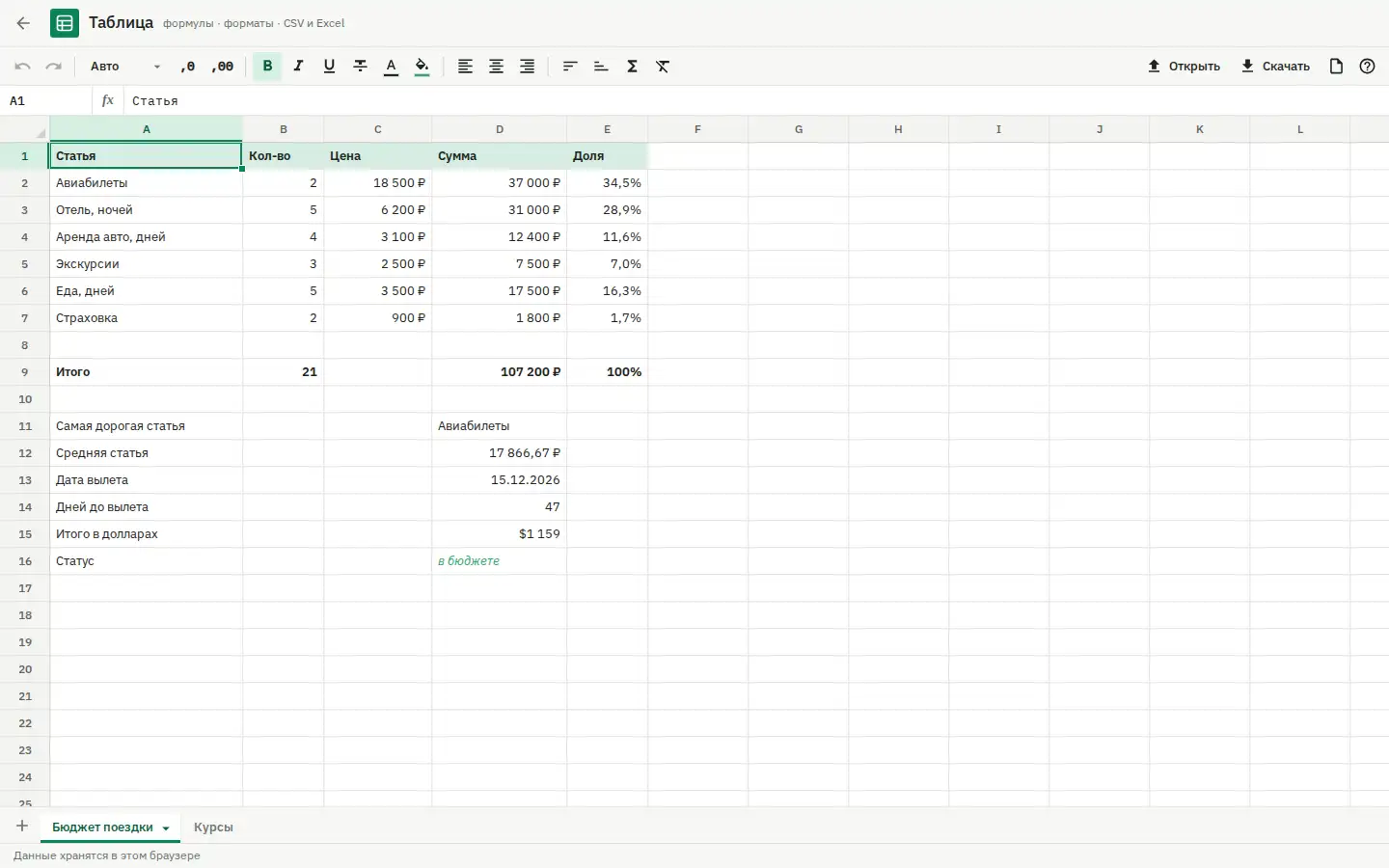Select the $1 159 cell
The width and height of the screenshot is (1389, 868).
(x=500, y=534)
